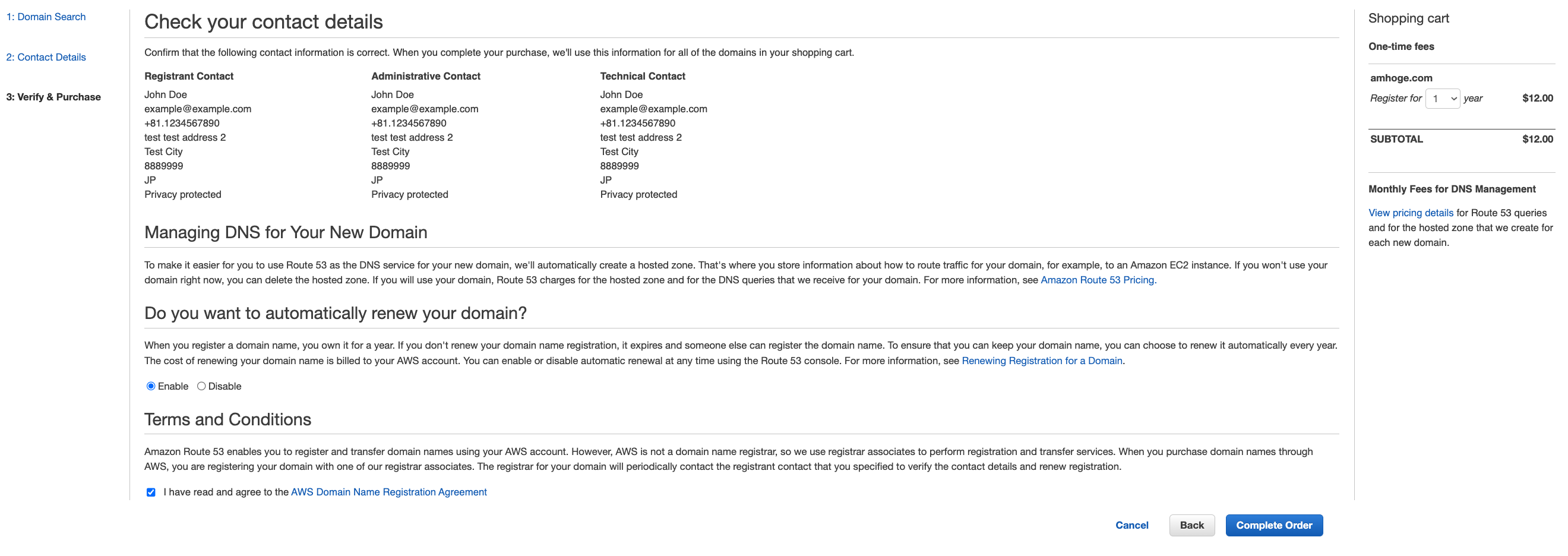The width and height of the screenshot is (1568, 556).
Task: Choose Disable for automatic renewal
Action: [201, 387]
